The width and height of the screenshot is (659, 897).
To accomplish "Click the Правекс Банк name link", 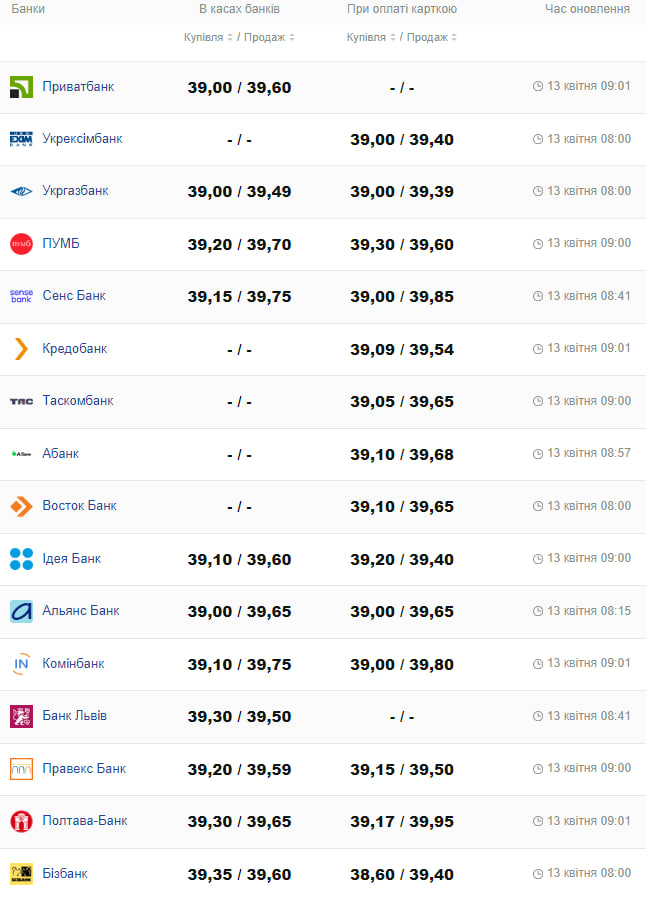I will click(83, 769).
